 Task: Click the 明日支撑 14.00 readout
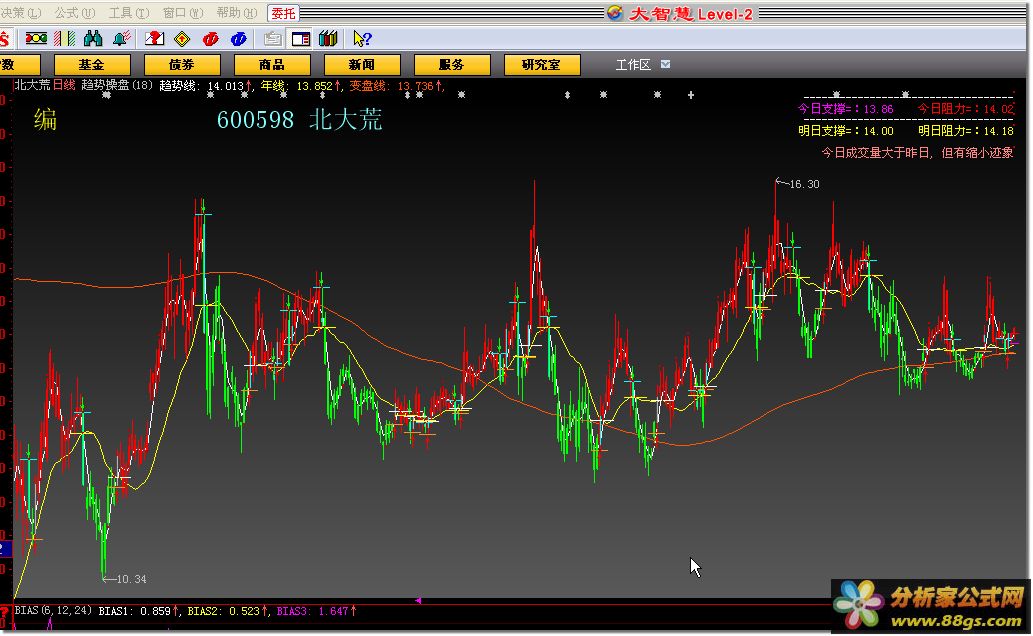(x=845, y=130)
